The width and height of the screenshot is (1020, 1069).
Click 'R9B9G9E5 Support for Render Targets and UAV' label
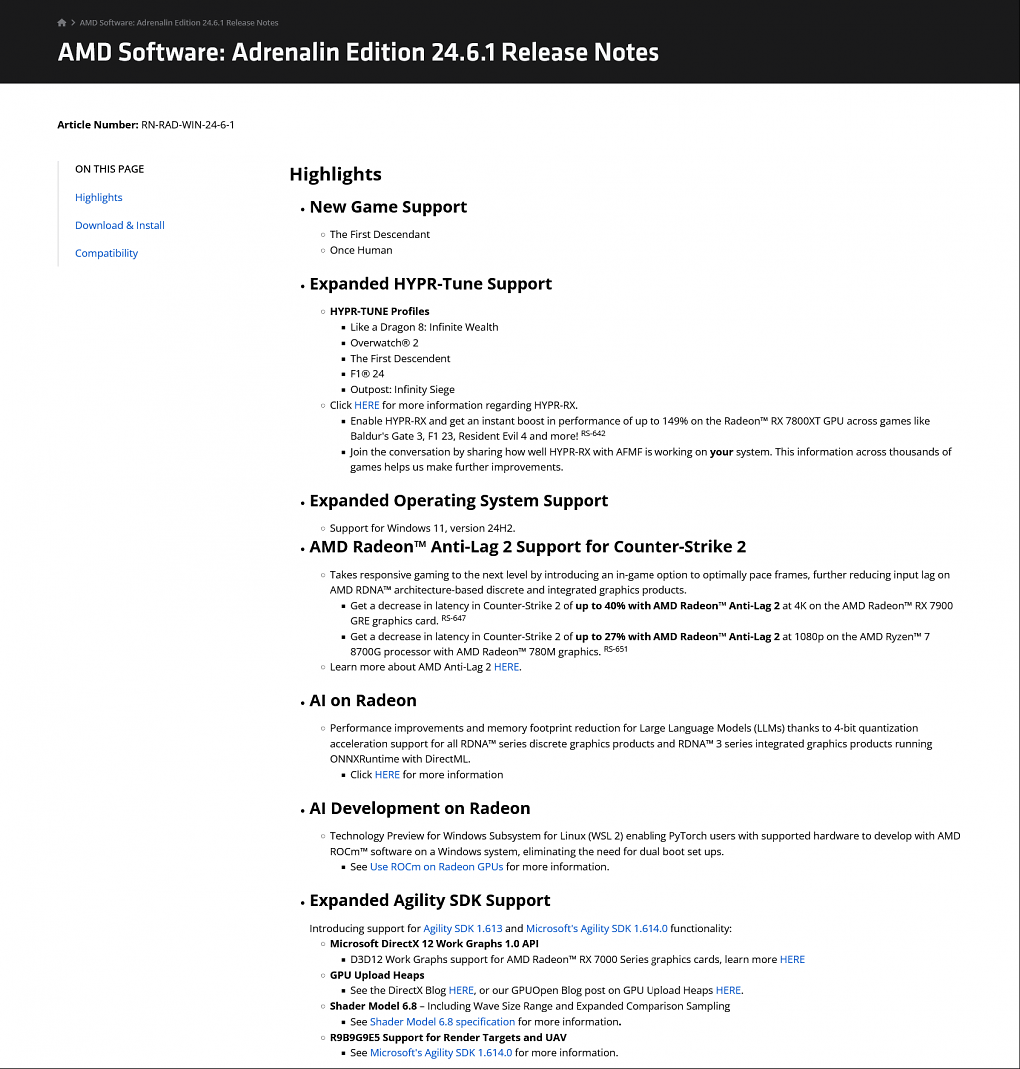pos(448,1038)
